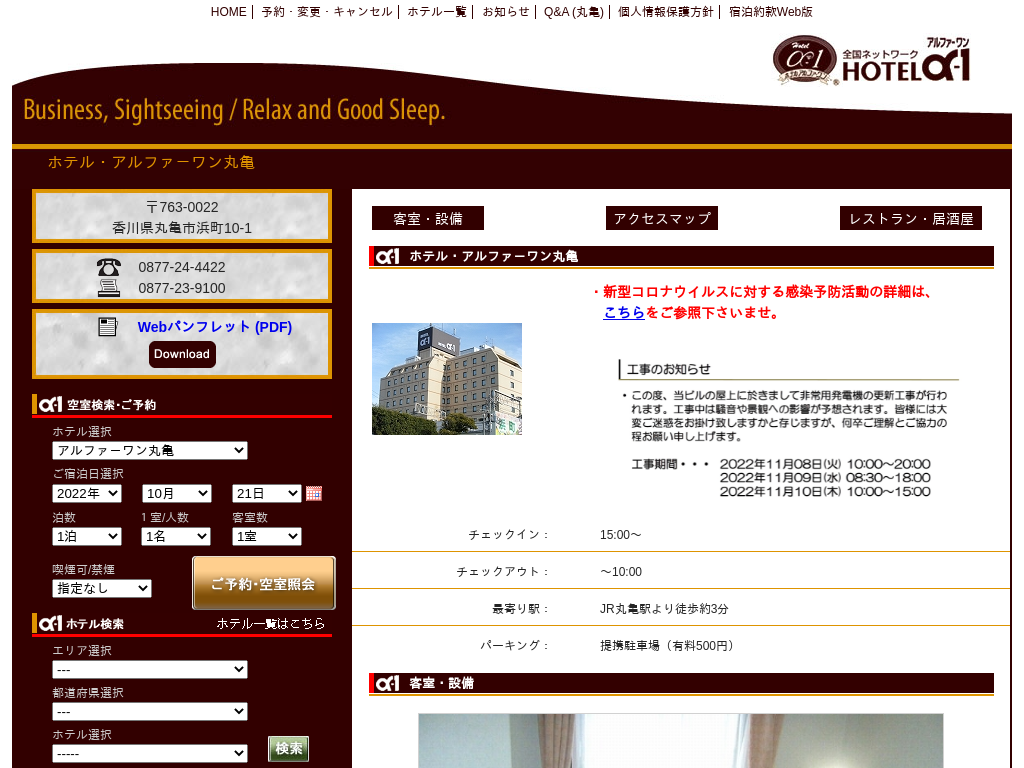Click the fax machine icon next to 0877-23-9100
This screenshot has height=768, width=1024.
click(108, 288)
